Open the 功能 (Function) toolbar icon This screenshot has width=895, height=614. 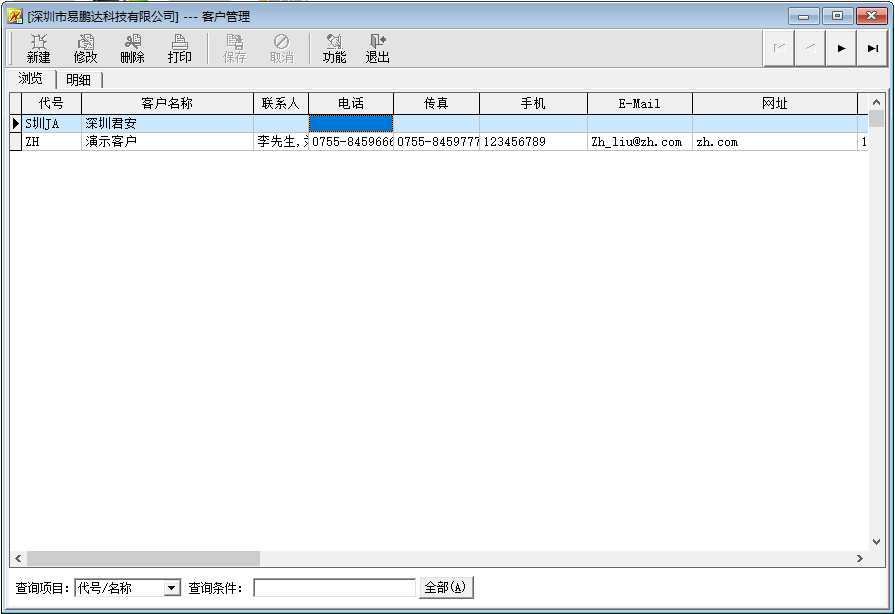[334, 48]
